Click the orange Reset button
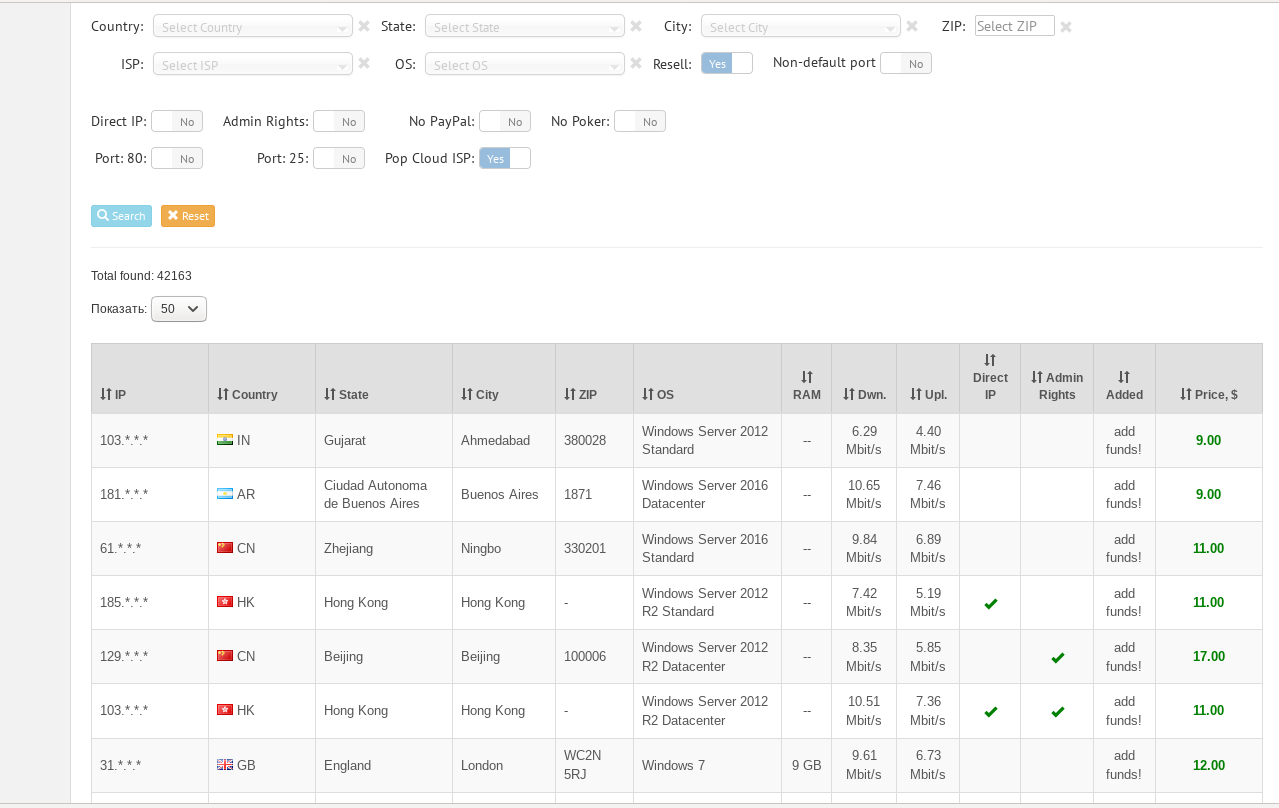This screenshot has width=1279, height=808. (188, 216)
